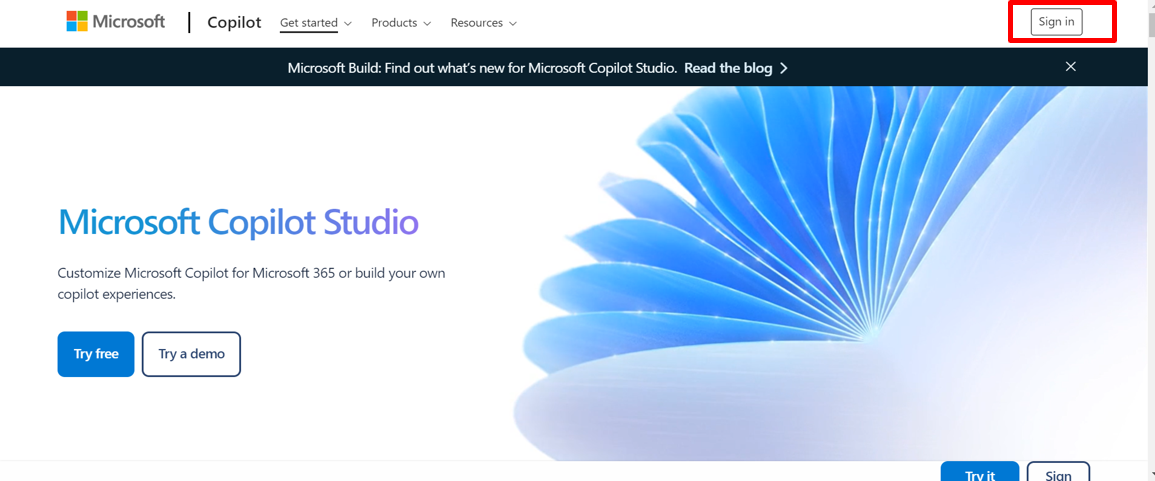
Task: Click the Try free button
Action: click(x=96, y=354)
